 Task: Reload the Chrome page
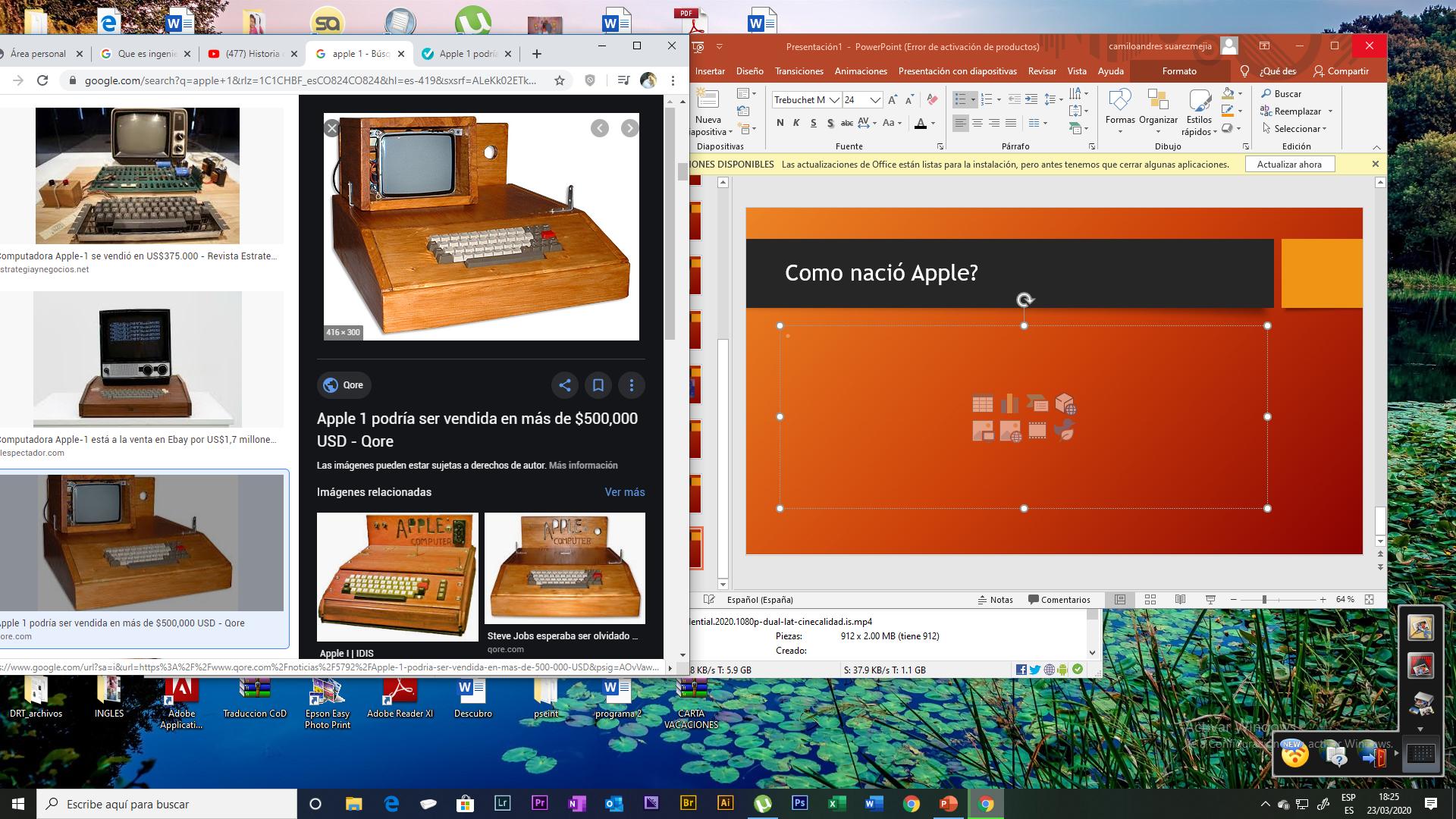(42, 80)
